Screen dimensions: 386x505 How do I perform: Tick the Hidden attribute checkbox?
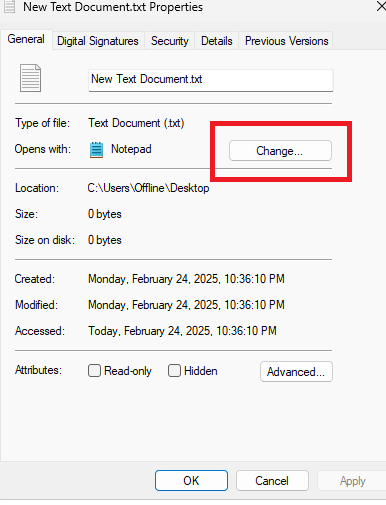pyautogui.click(x=174, y=370)
